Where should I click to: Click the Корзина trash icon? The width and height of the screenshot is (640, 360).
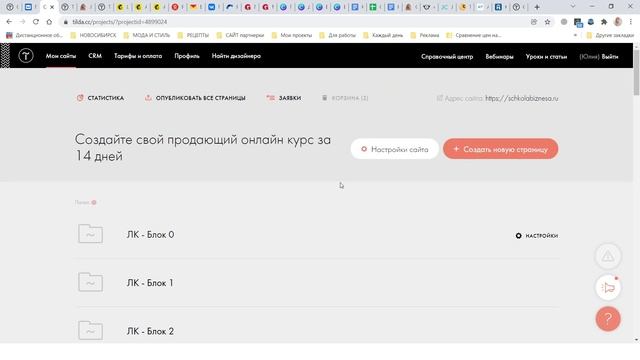tap(324, 98)
